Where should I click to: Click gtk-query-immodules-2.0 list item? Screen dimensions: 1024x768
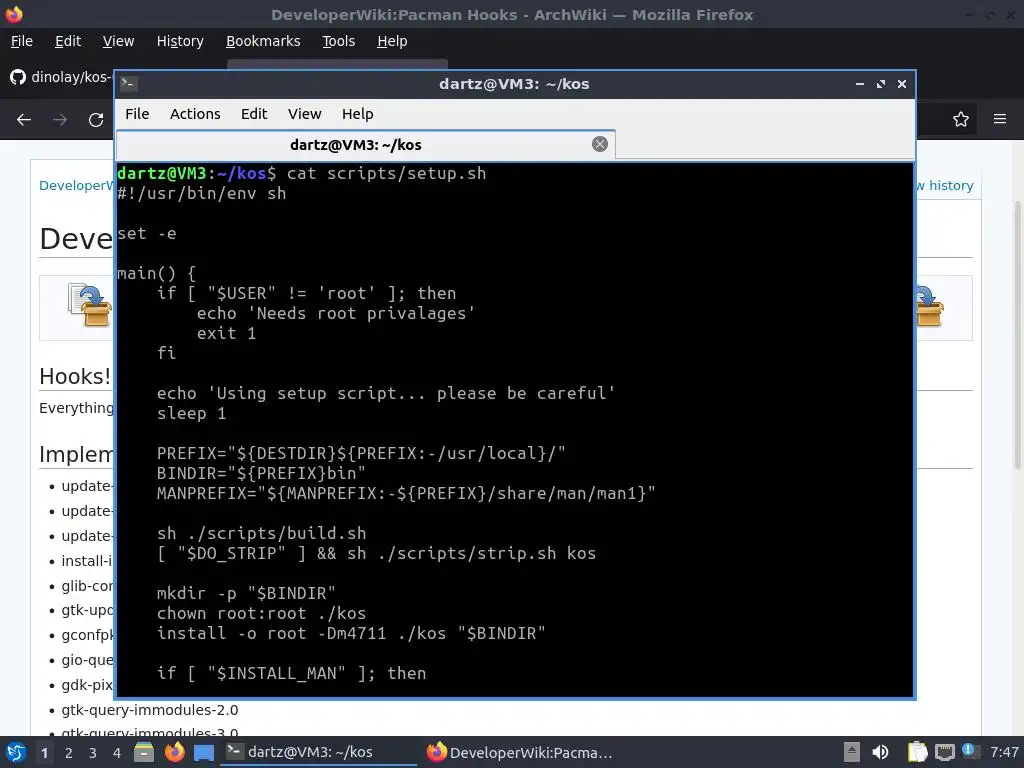coord(150,710)
